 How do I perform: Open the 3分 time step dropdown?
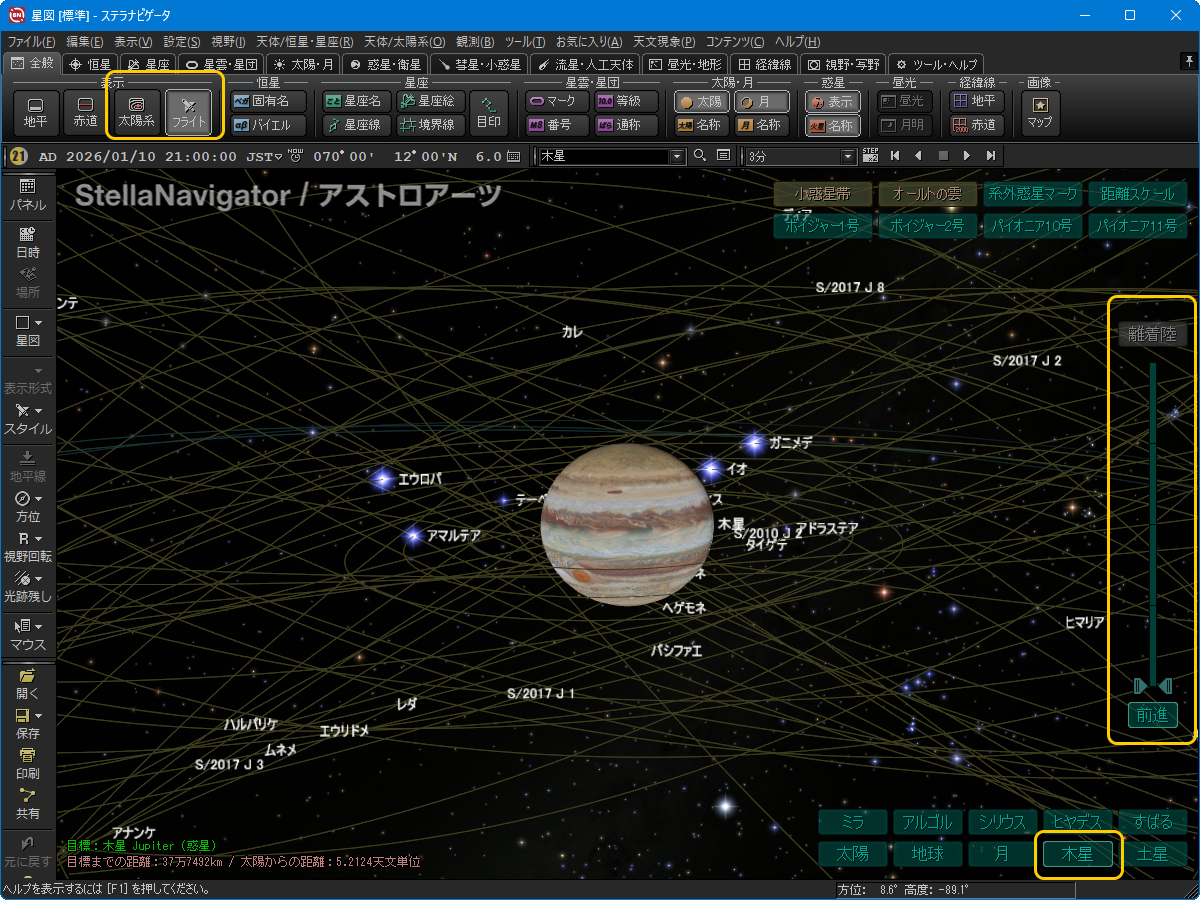tap(849, 156)
